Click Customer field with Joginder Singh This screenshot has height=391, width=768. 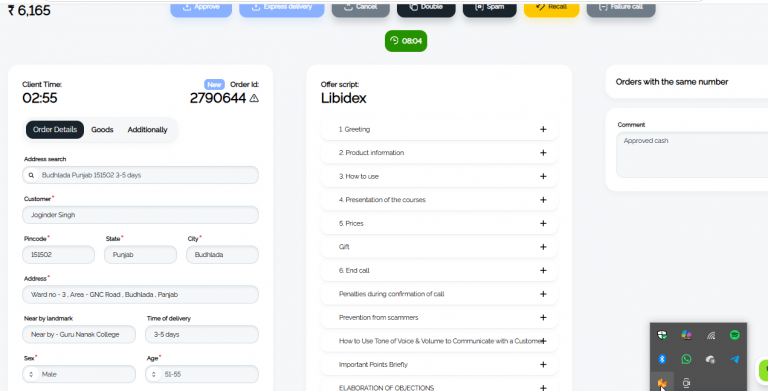coord(141,215)
